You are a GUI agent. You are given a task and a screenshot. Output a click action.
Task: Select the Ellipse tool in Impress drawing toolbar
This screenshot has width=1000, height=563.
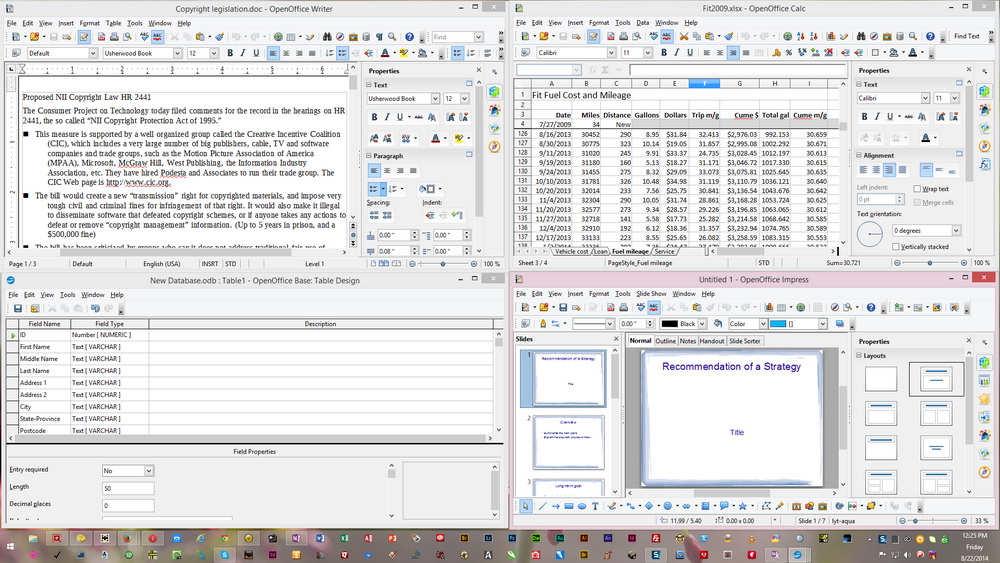coord(582,506)
